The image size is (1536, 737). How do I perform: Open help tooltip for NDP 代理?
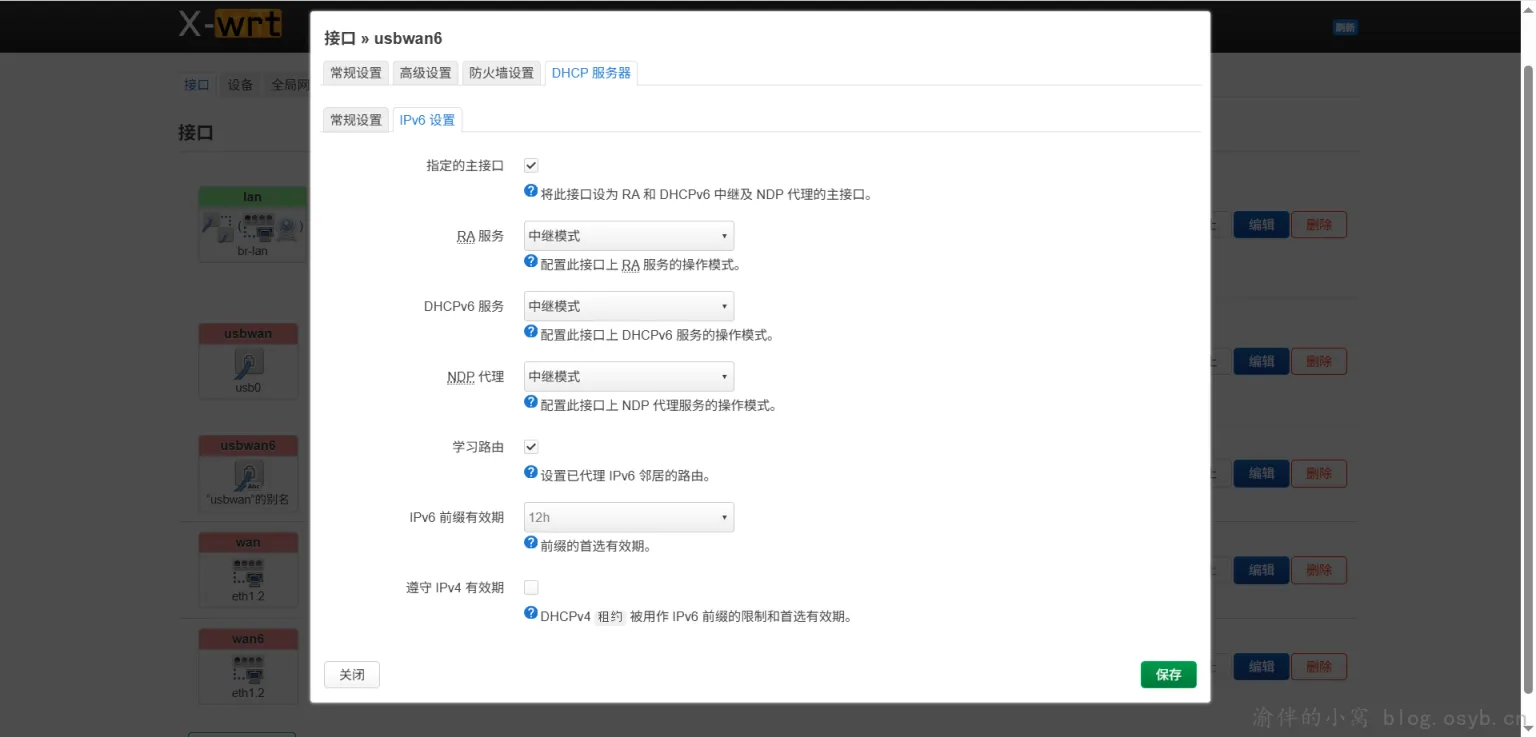click(x=530, y=401)
